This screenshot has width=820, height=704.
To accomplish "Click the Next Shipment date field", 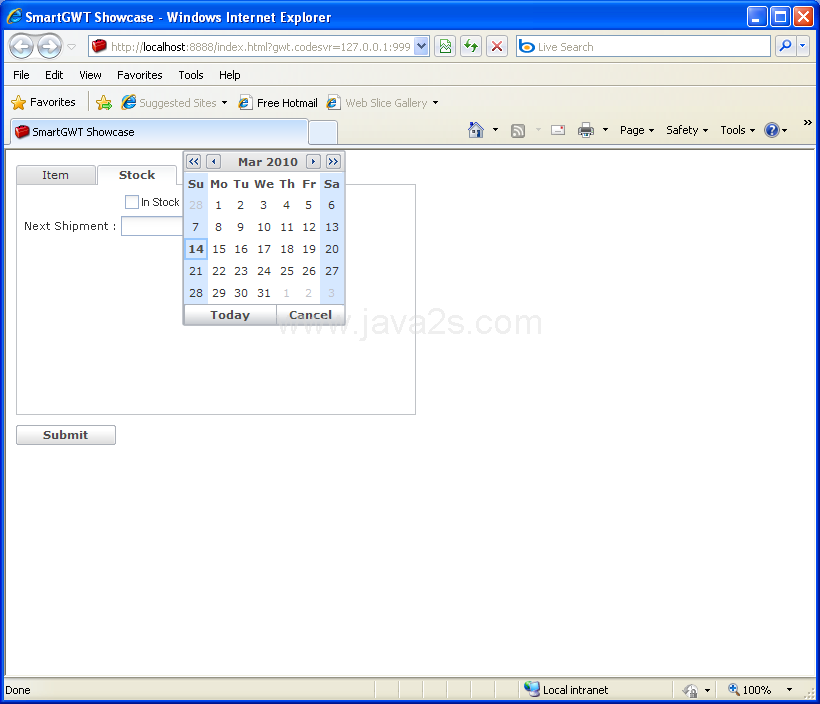I will [152, 226].
